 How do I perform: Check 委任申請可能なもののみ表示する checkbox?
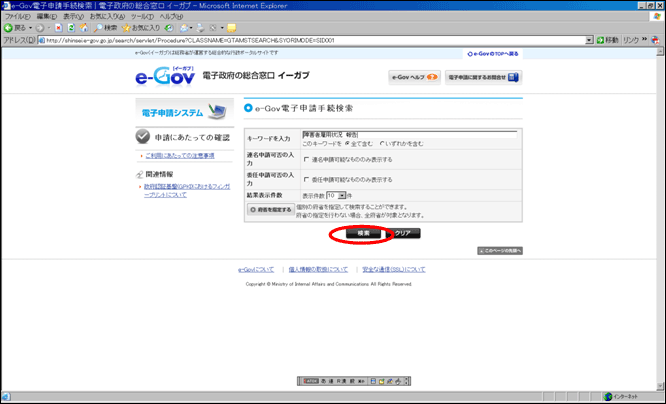click(306, 179)
